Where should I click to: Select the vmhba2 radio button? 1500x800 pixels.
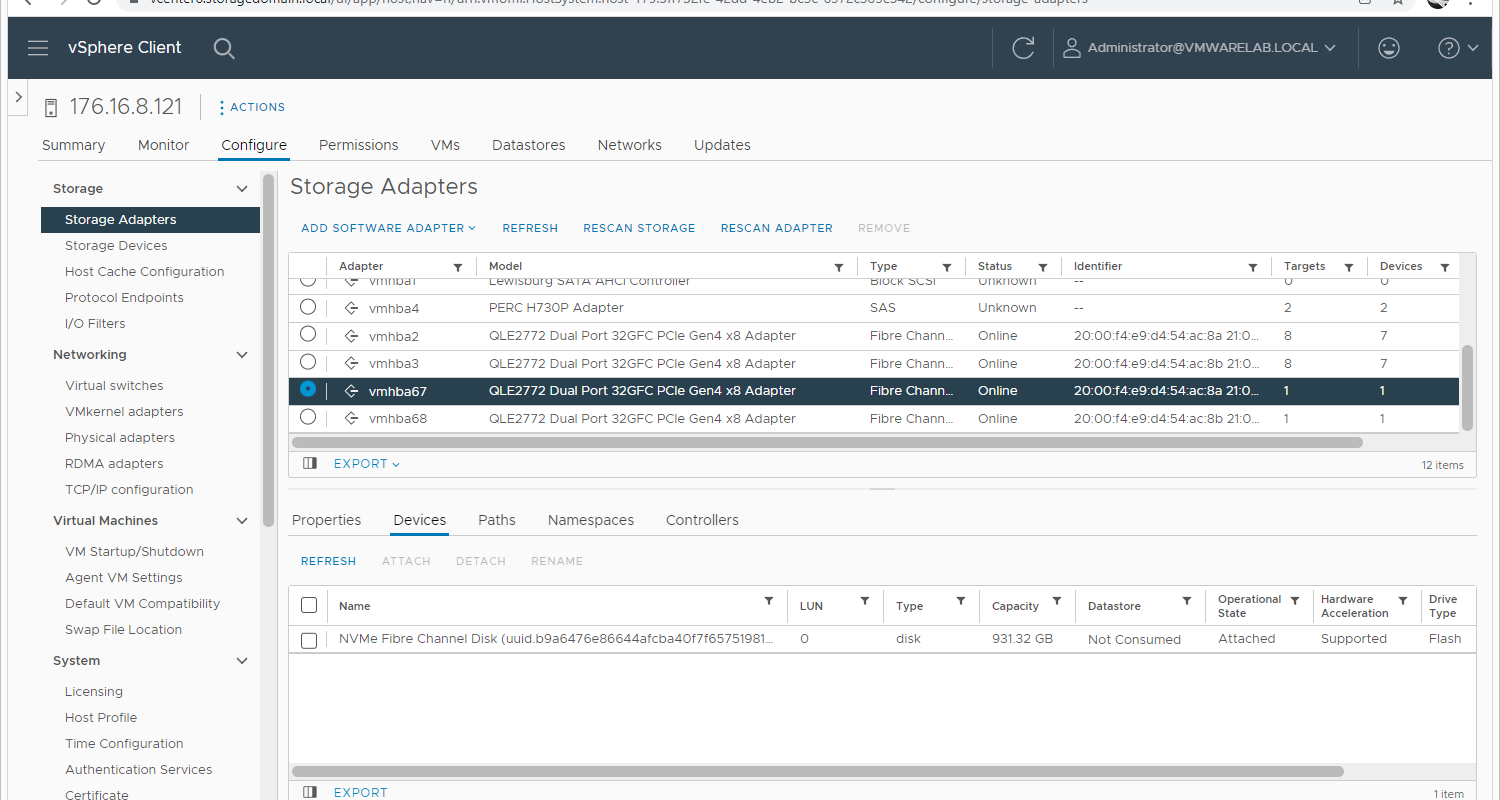click(x=308, y=334)
